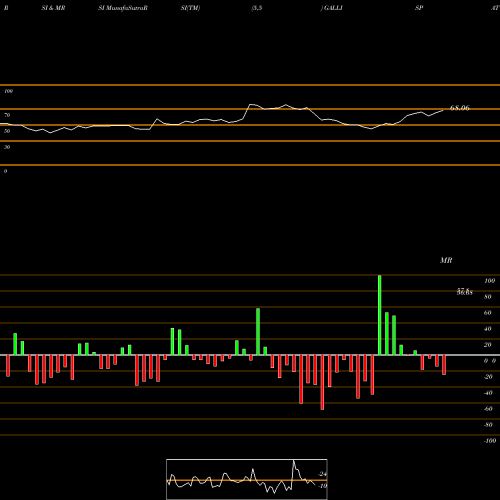Click the overlapping 57.8 value near MR axis
The image size is (500, 500).
click(x=464, y=291)
